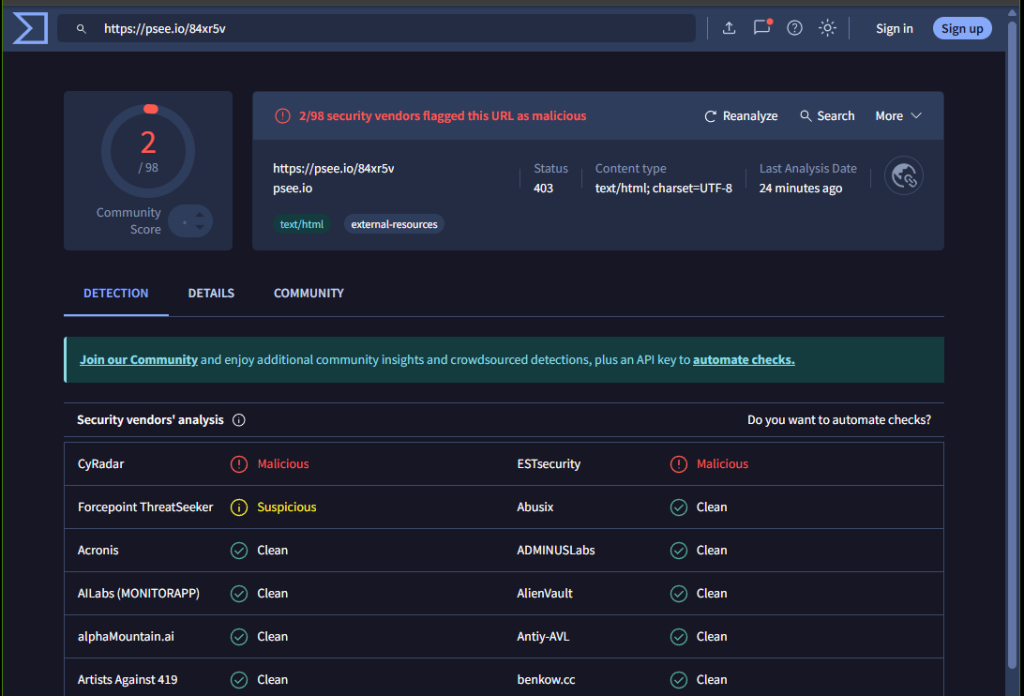Click the 24 minutes ago analysis date

tap(801, 188)
